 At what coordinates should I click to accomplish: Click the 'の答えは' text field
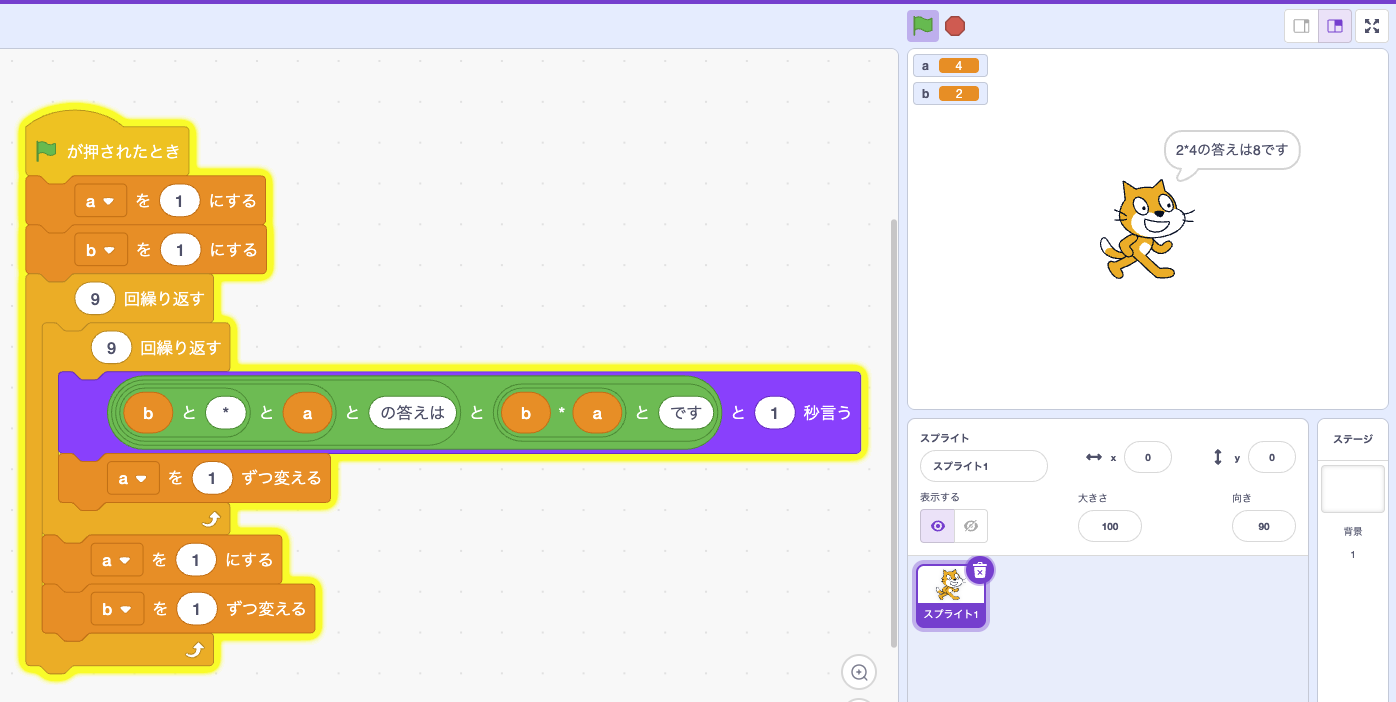[412, 412]
